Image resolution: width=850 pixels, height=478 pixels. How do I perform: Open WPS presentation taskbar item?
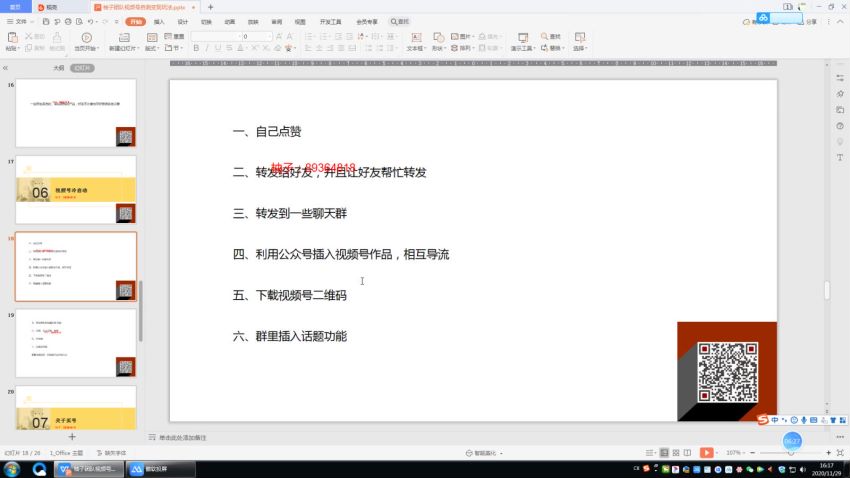point(88,469)
